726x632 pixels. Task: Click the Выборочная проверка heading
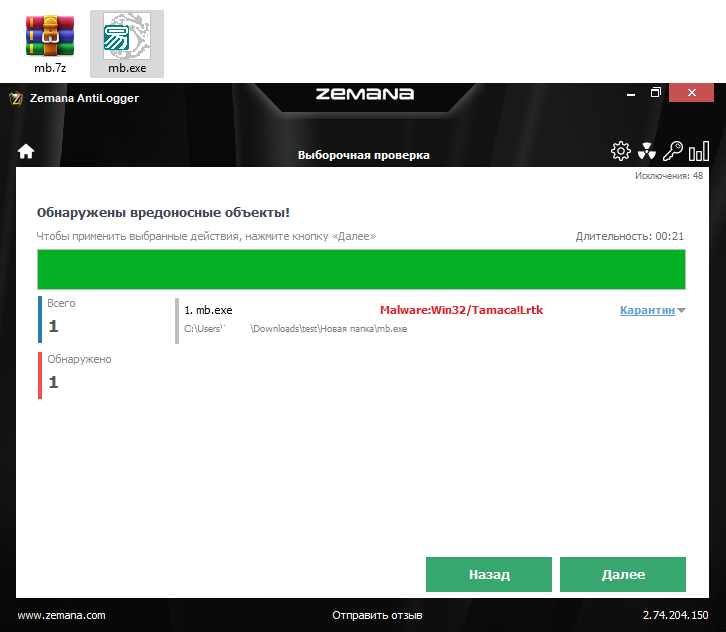[363, 155]
